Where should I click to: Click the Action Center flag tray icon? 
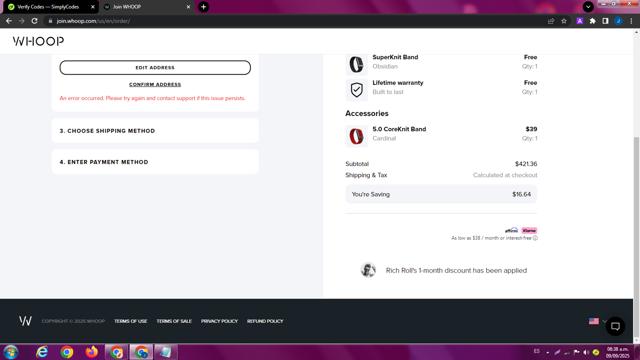tap(576, 352)
